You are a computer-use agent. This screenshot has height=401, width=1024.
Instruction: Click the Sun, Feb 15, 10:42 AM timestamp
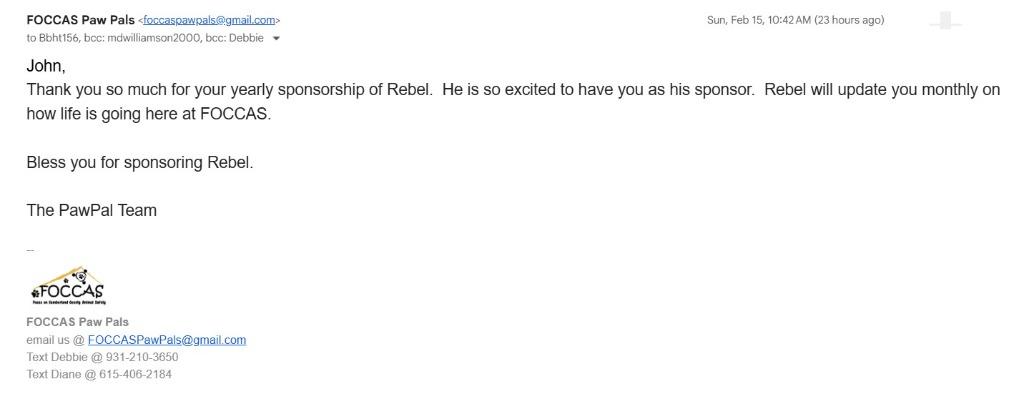click(x=758, y=20)
